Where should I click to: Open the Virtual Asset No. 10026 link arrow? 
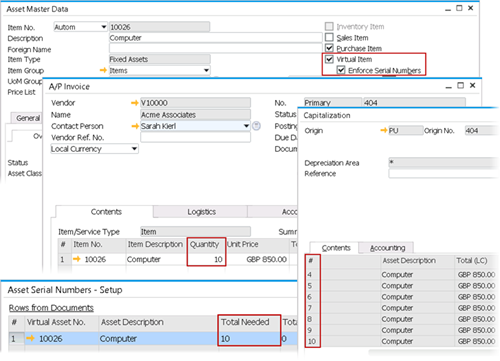coord(31,338)
